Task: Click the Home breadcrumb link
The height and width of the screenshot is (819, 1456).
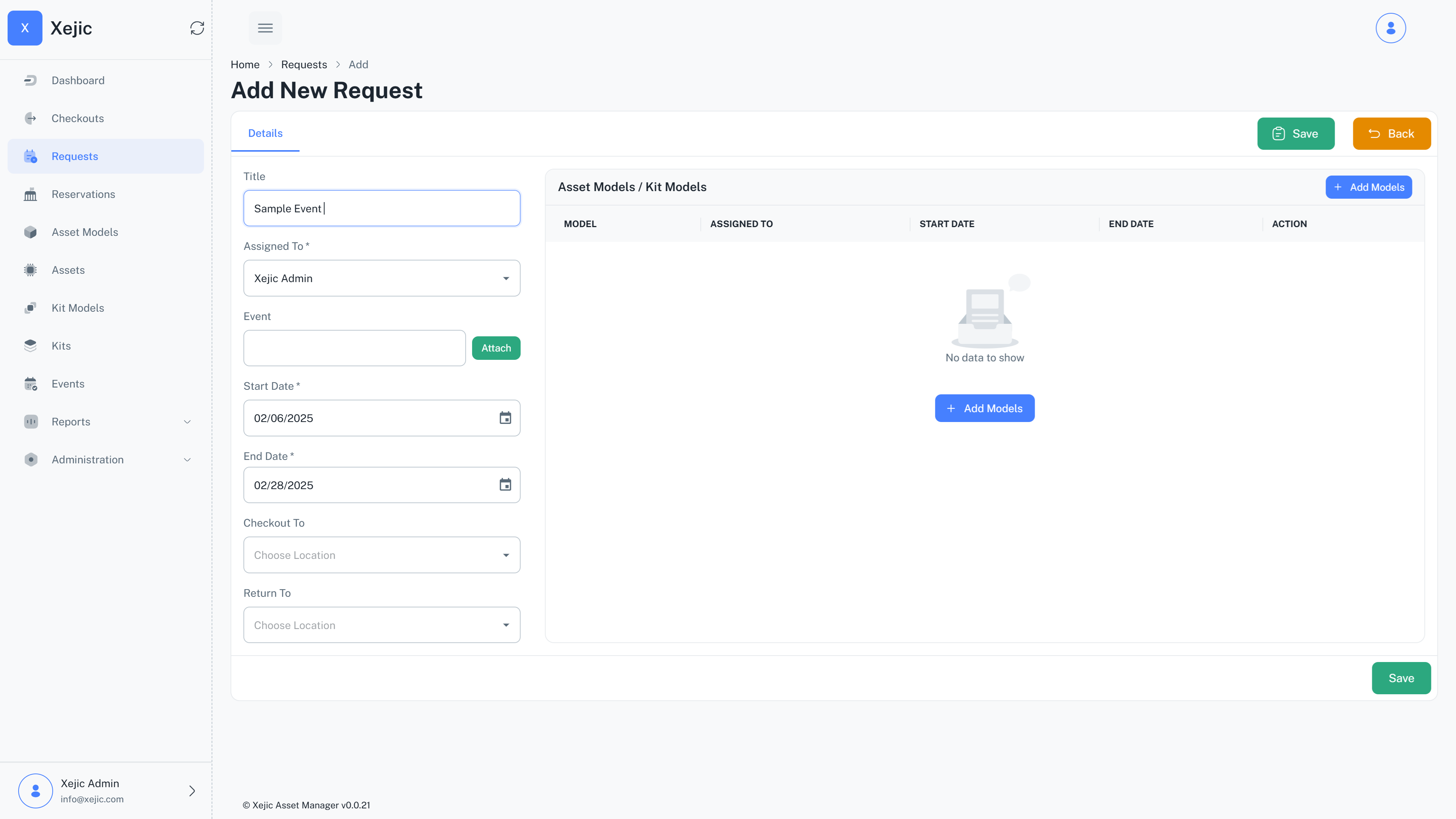Action: tap(245, 64)
